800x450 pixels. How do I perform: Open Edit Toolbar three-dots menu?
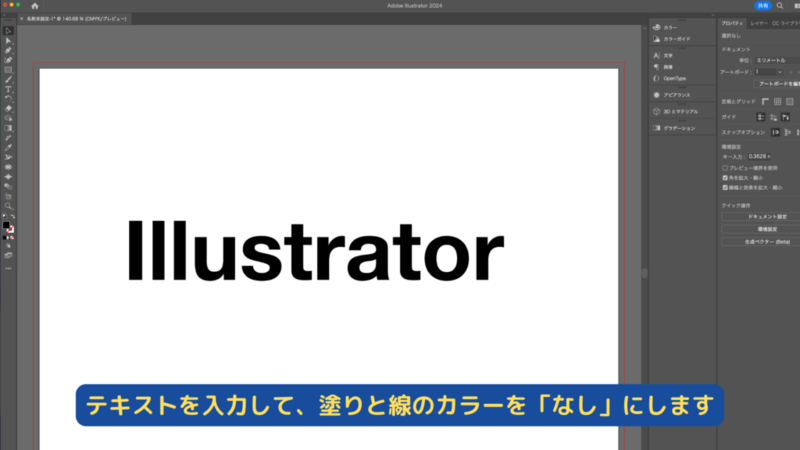point(8,268)
